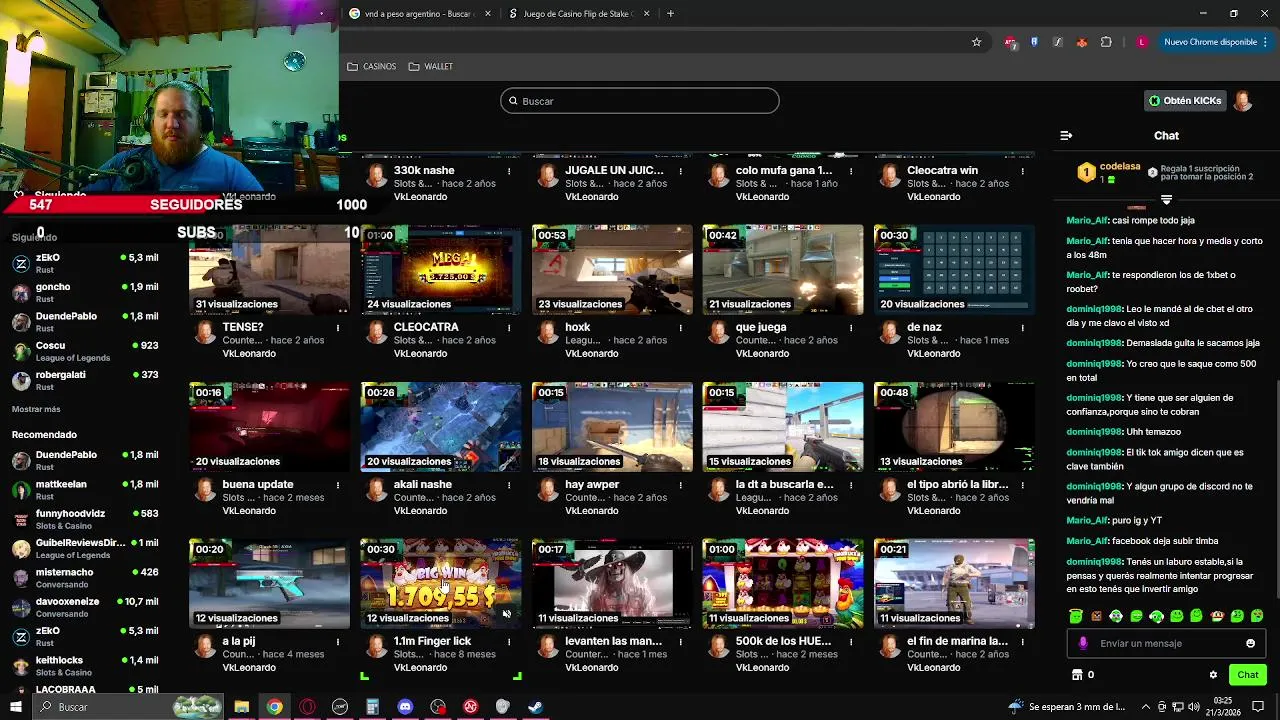Expand the gift leaderboard chevron in chat
Image resolution: width=1280 pixels, height=720 pixels.
pyautogui.click(x=1166, y=200)
